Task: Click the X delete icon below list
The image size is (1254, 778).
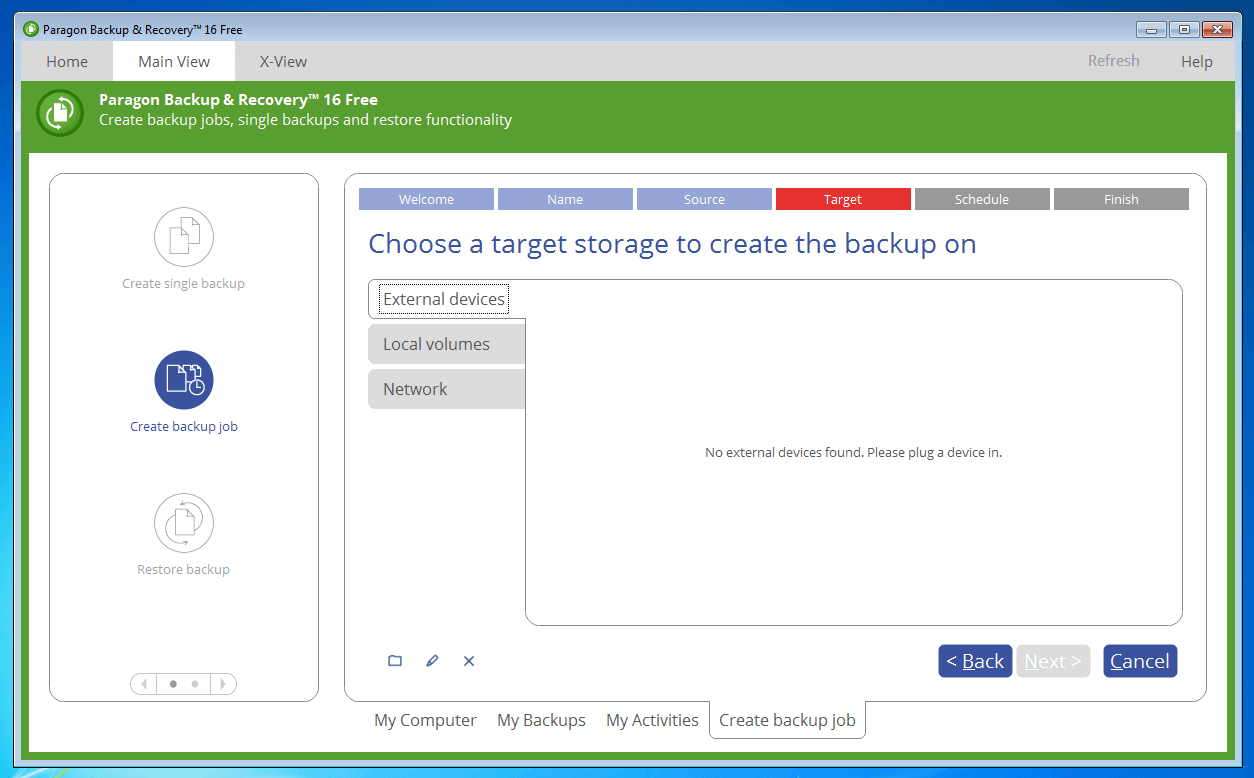Action: click(x=469, y=661)
